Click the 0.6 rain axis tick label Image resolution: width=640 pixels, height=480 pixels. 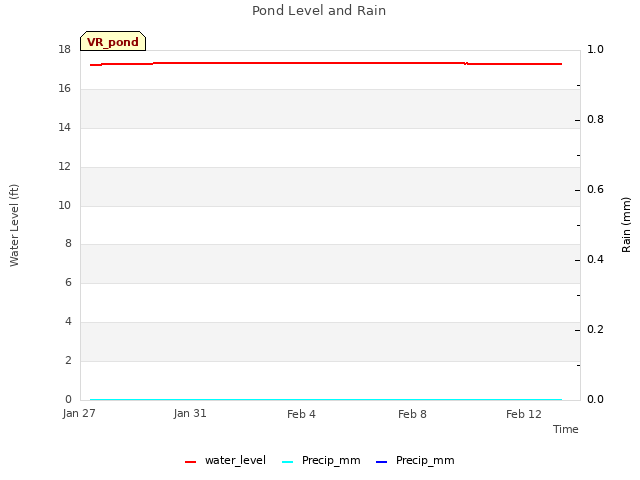pyautogui.click(x=595, y=189)
